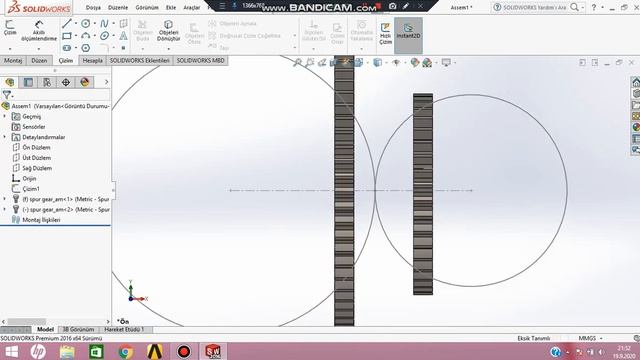The width and height of the screenshot is (640, 360).
Task: Open Google Chrome from the taskbar
Action: click(125, 351)
